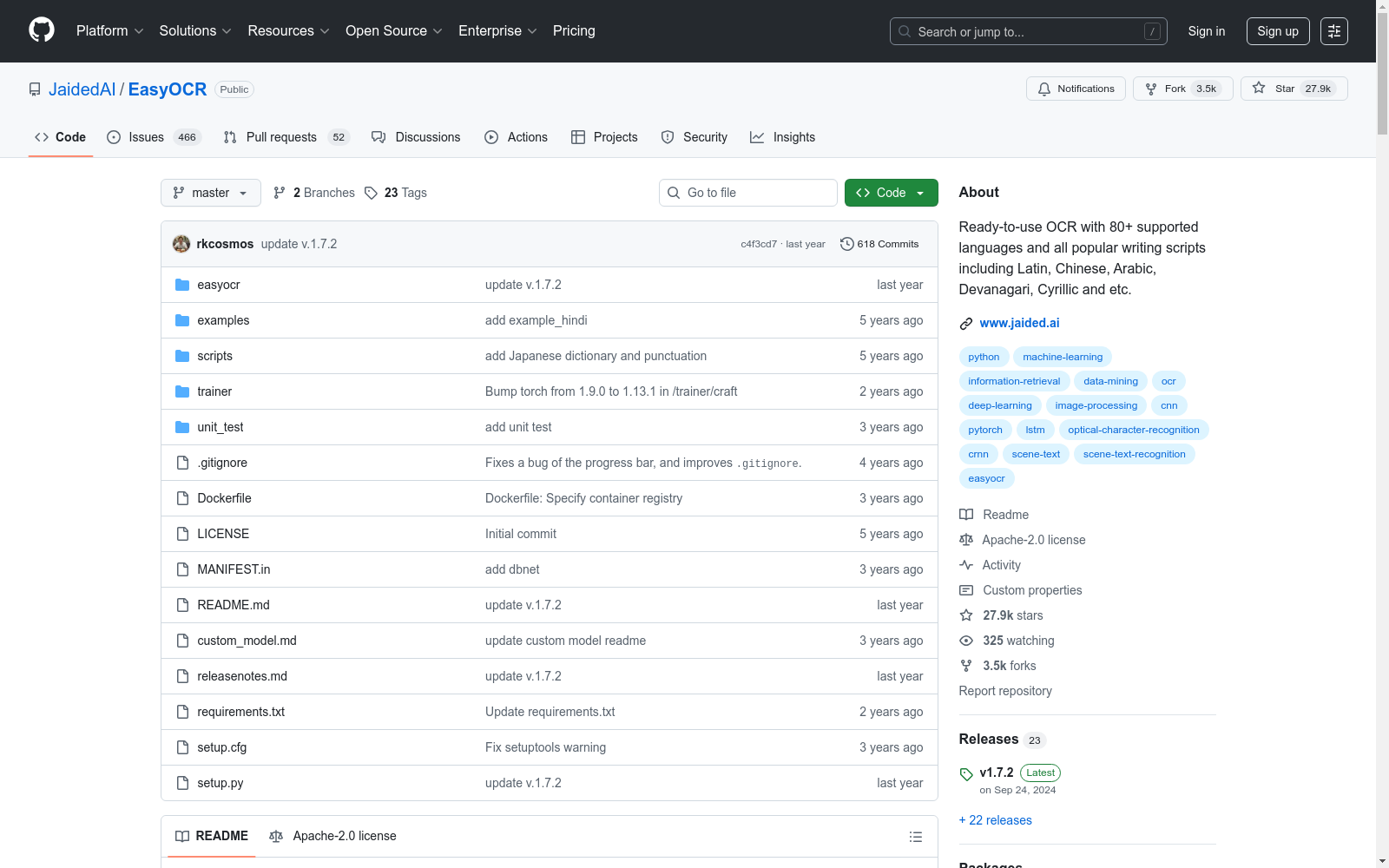Open the releasenotes.md file name

click(242, 676)
